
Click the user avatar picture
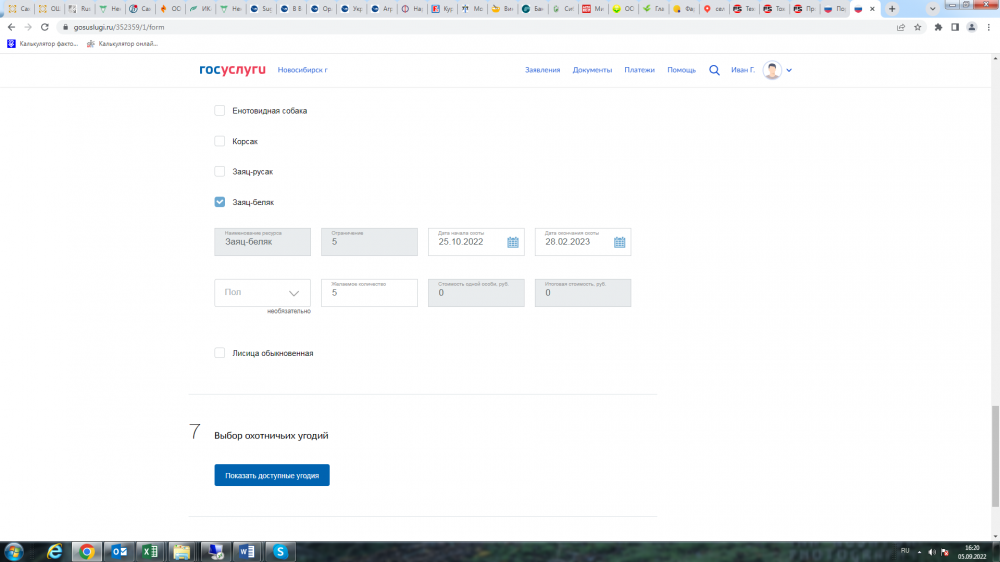point(772,70)
